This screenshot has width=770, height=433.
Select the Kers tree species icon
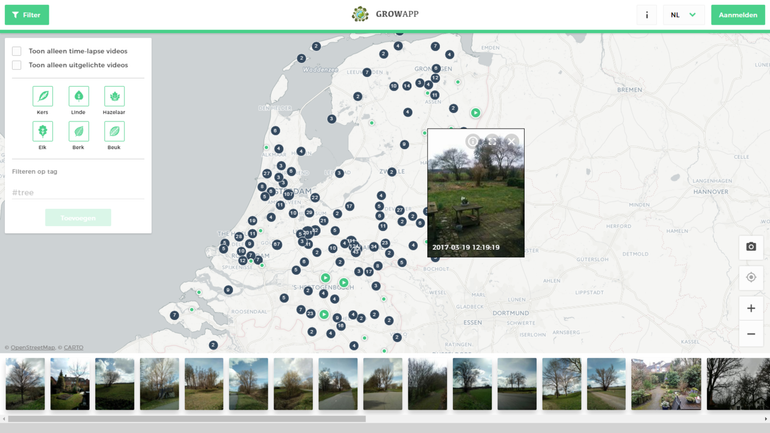click(43, 96)
